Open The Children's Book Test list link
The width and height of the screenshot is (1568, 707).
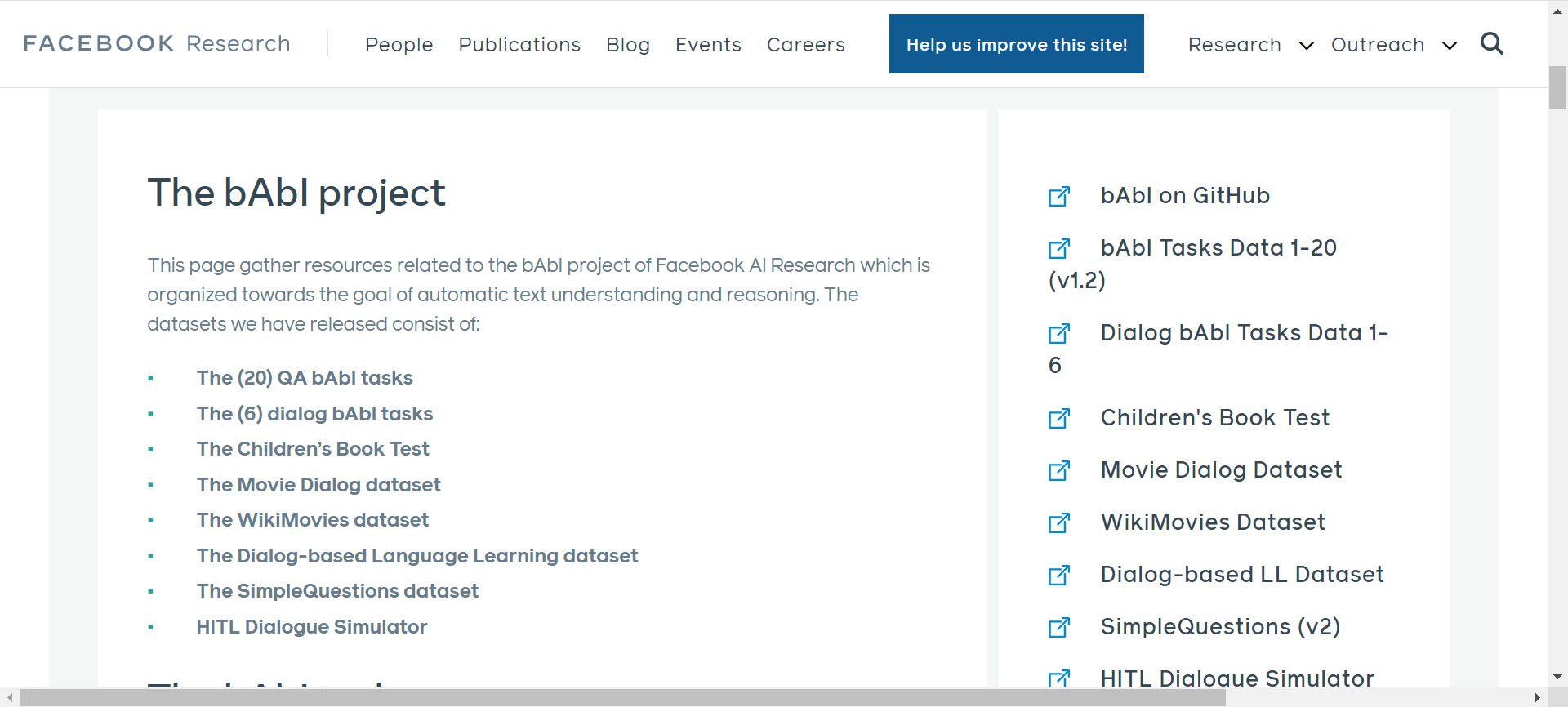click(313, 449)
